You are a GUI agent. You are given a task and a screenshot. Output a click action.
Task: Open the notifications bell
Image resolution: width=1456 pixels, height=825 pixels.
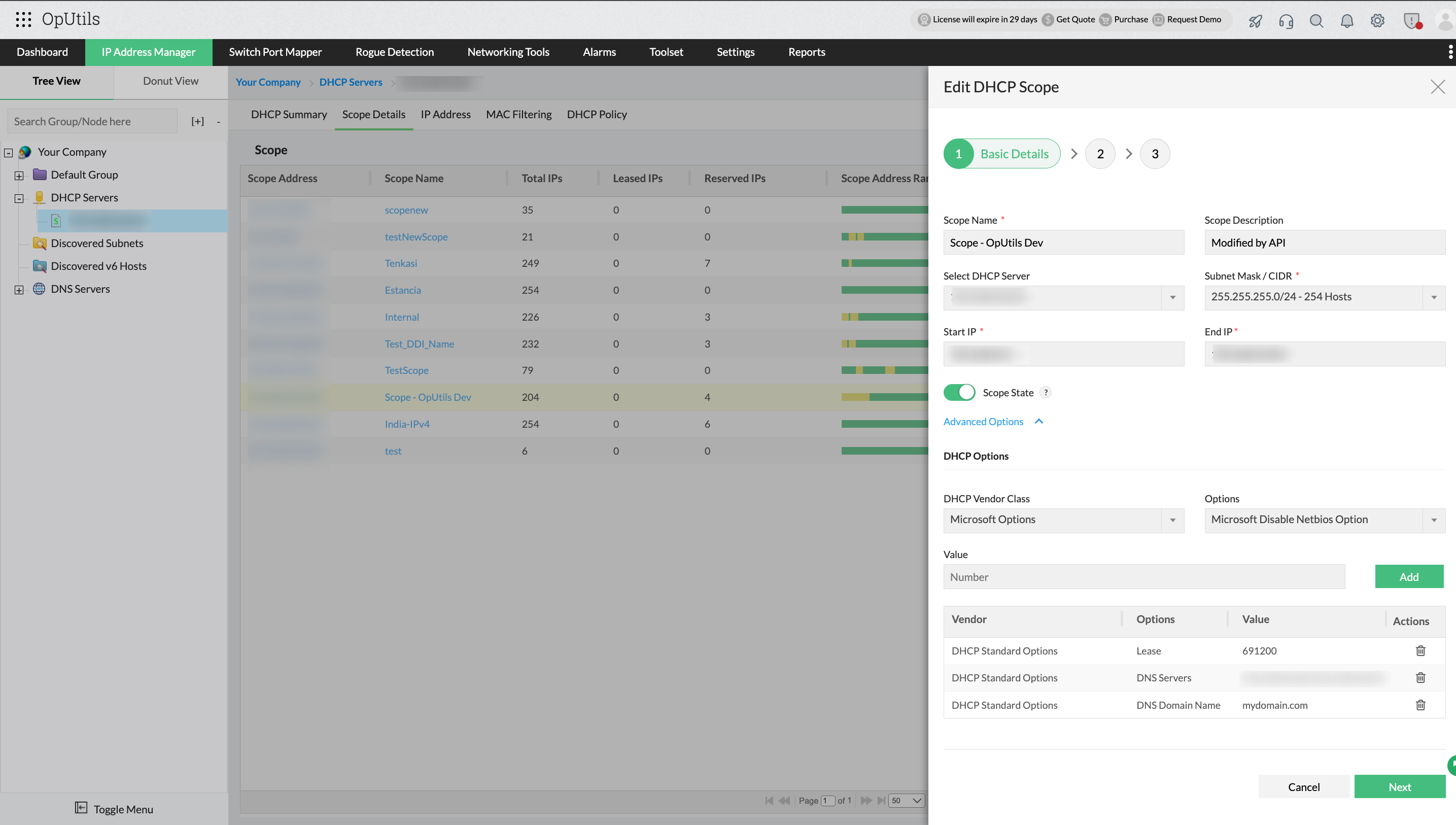1347,20
